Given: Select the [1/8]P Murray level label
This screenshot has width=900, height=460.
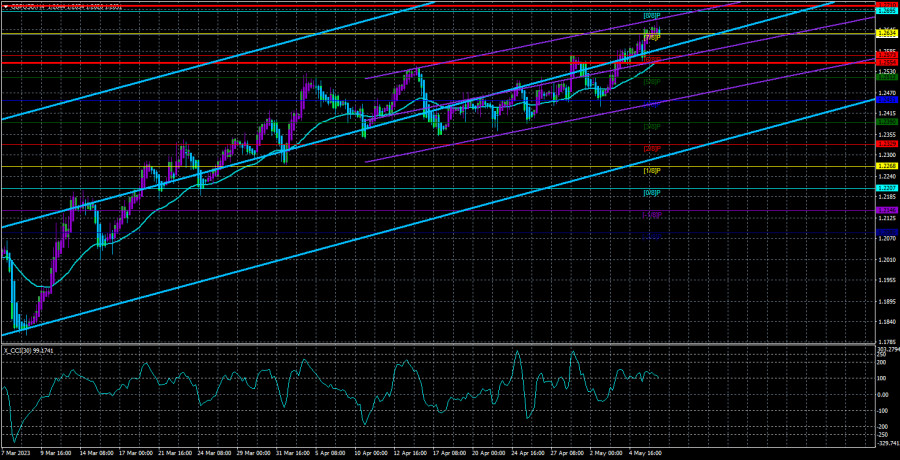Looking at the screenshot, I should coord(651,171).
